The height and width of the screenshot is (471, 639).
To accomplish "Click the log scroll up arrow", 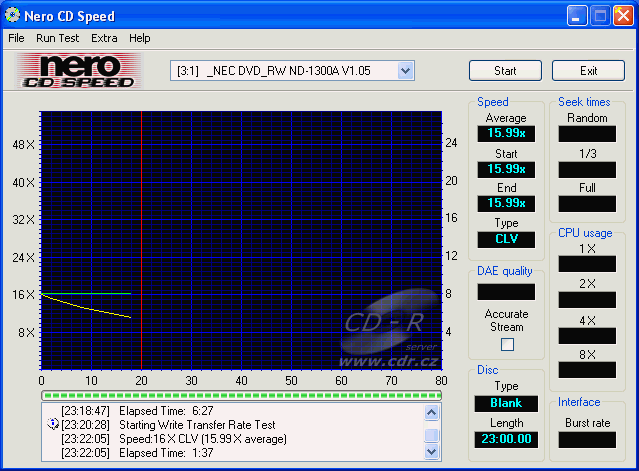I will [432, 413].
